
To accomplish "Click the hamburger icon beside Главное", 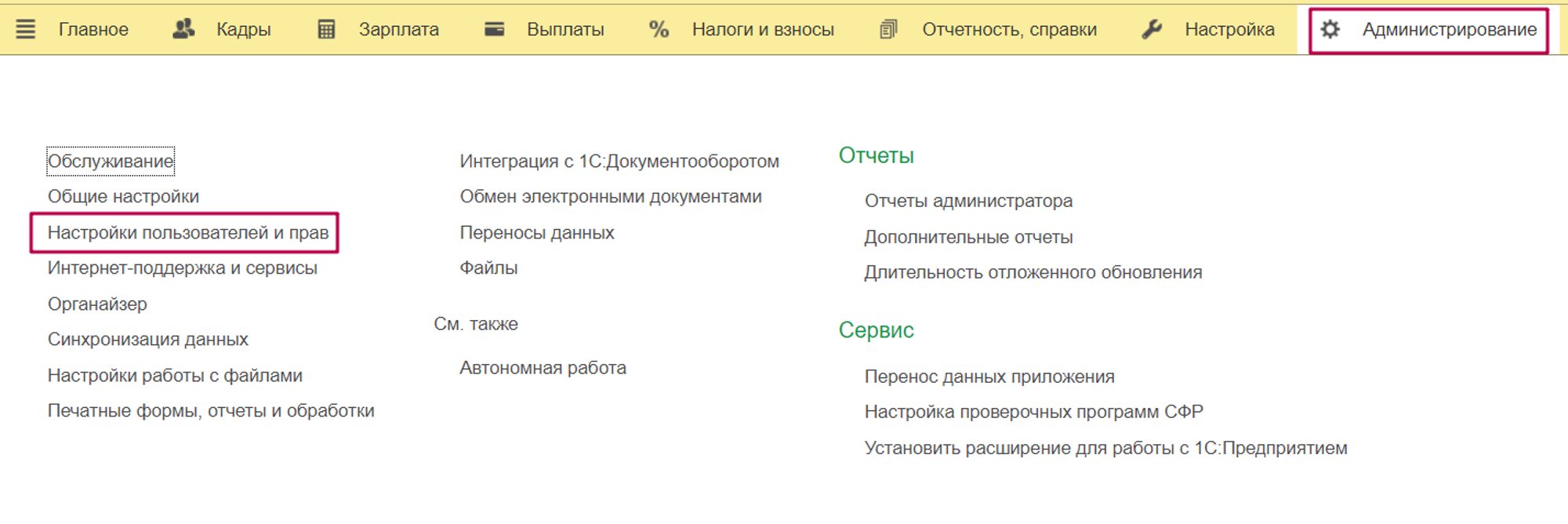I will click(26, 30).
